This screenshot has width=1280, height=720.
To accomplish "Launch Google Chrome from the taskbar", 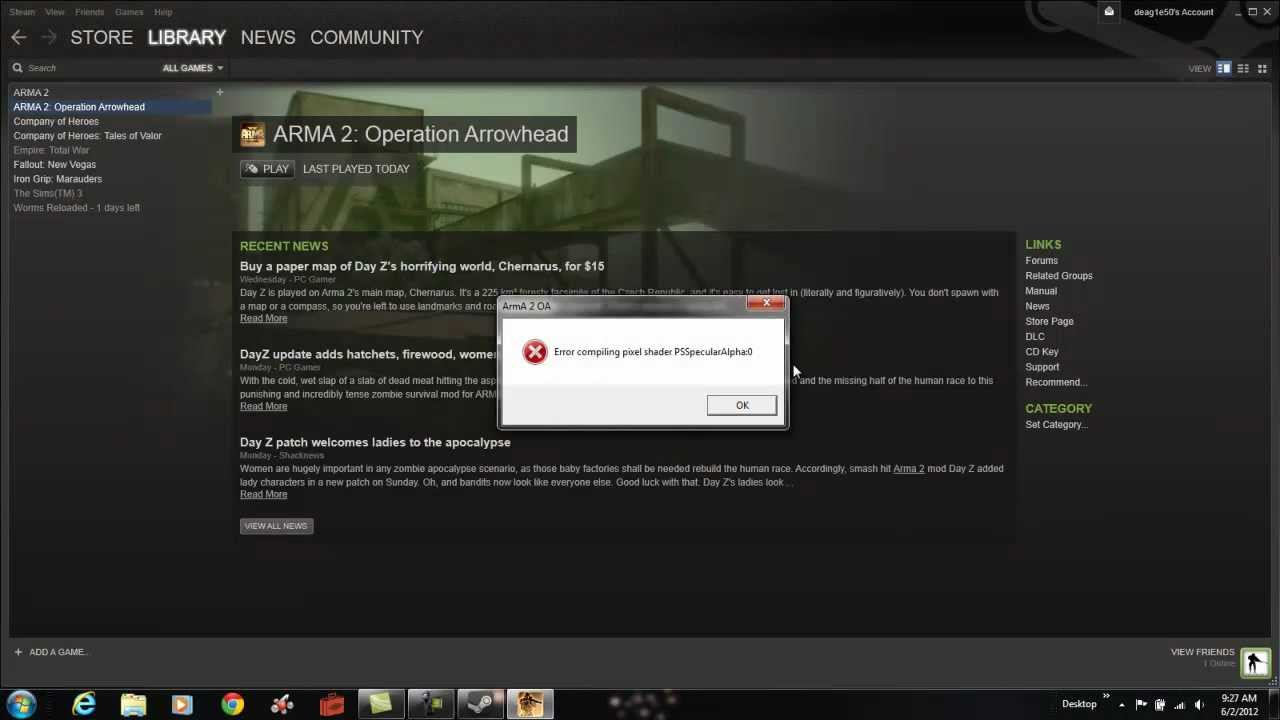I will click(232, 704).
